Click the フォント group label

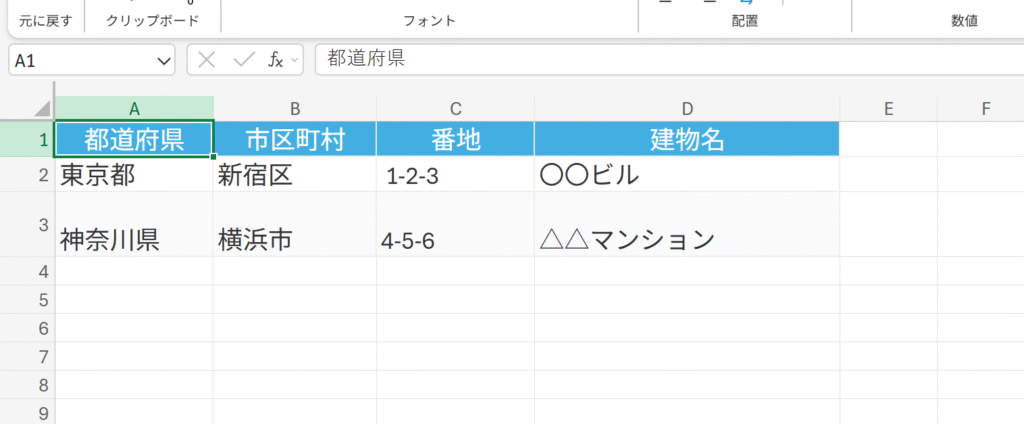pos(429,21)
